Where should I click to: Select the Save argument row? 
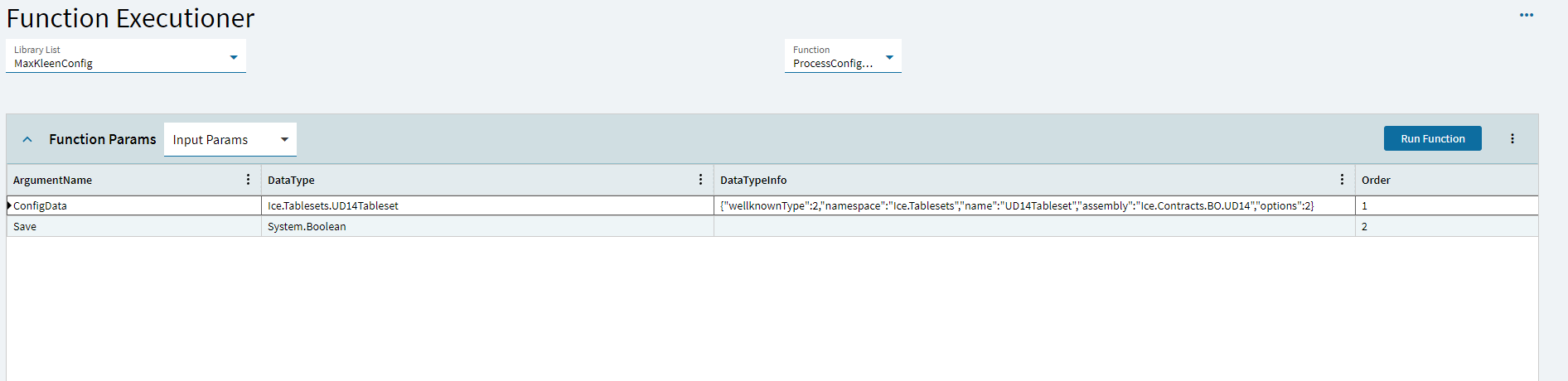point(25,226)
